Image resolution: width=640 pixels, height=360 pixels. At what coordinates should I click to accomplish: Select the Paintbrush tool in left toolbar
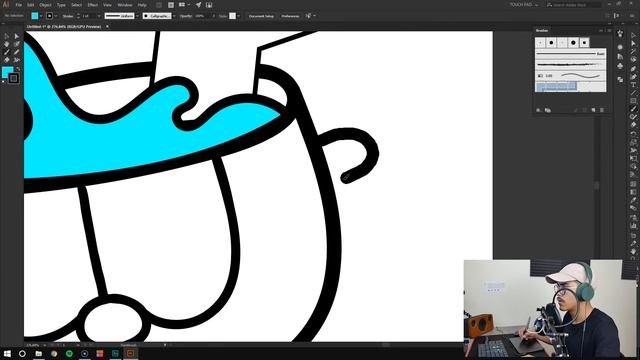point(7,52)
